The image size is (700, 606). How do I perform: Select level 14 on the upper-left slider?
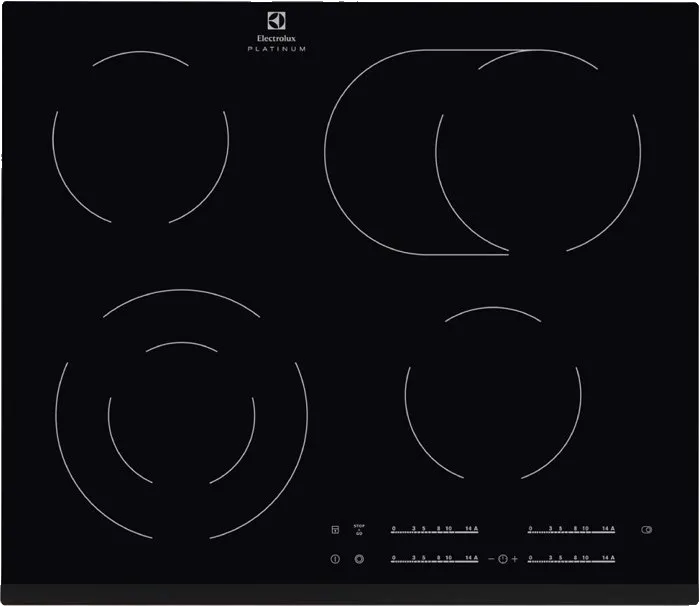coord(467,531)
